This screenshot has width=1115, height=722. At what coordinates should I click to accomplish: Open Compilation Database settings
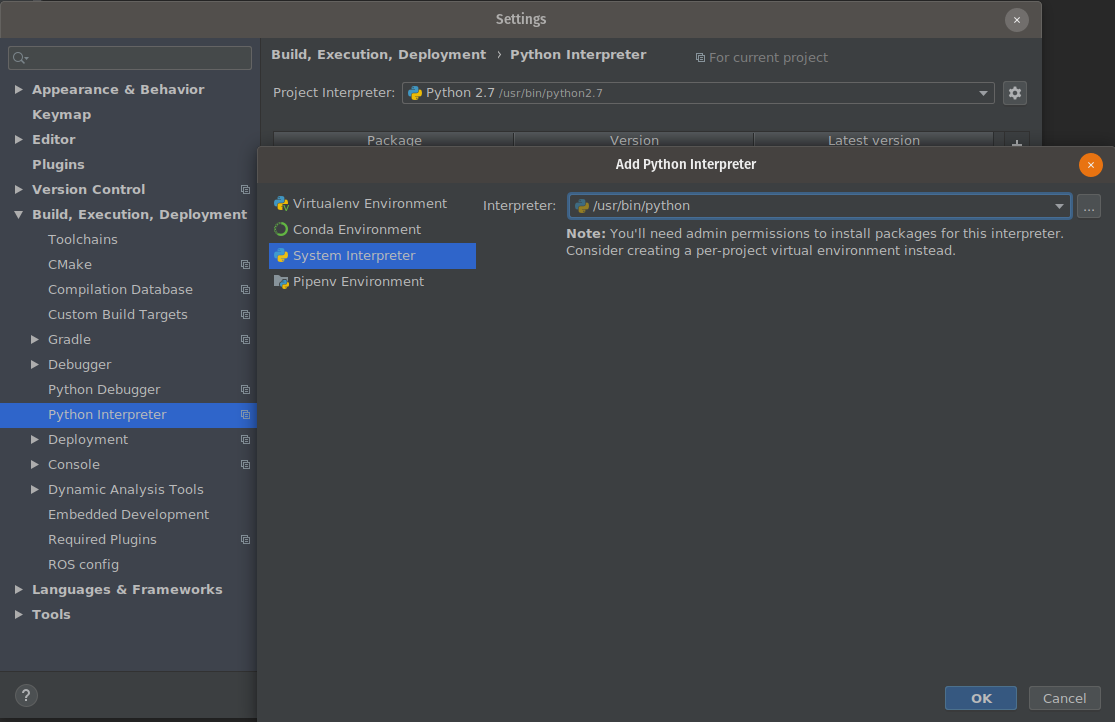[x=120, y=290]
